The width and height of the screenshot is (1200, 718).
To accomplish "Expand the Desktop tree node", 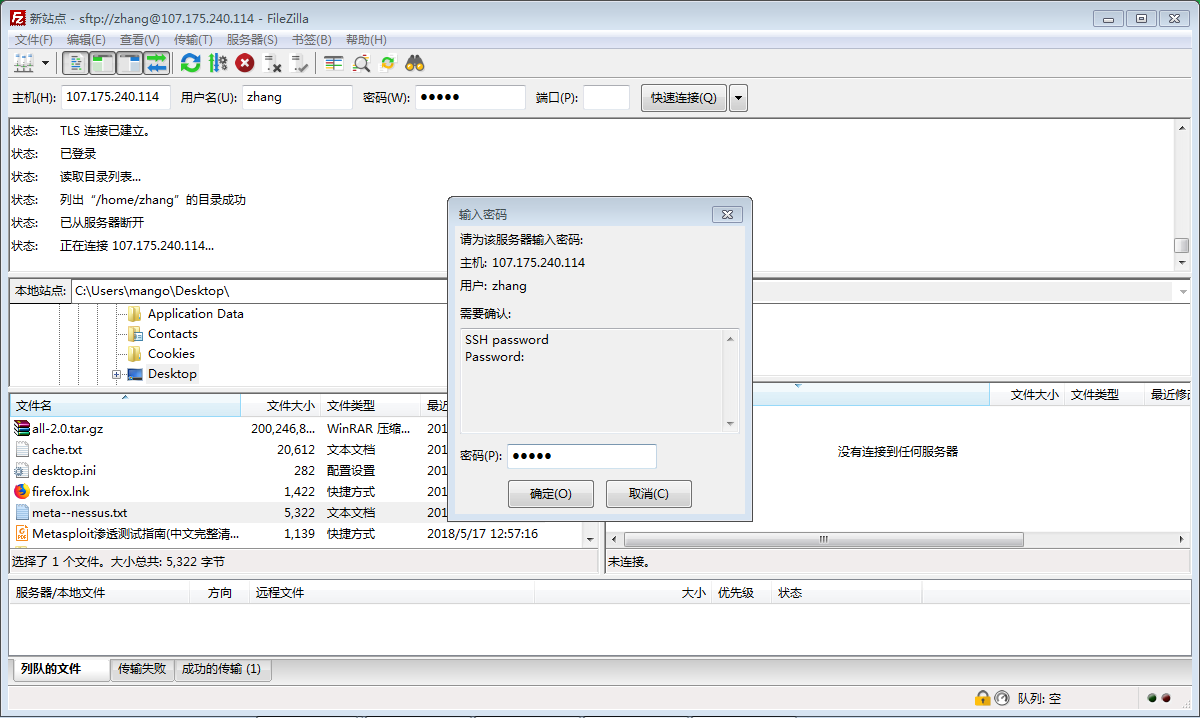I will point(117,375).
